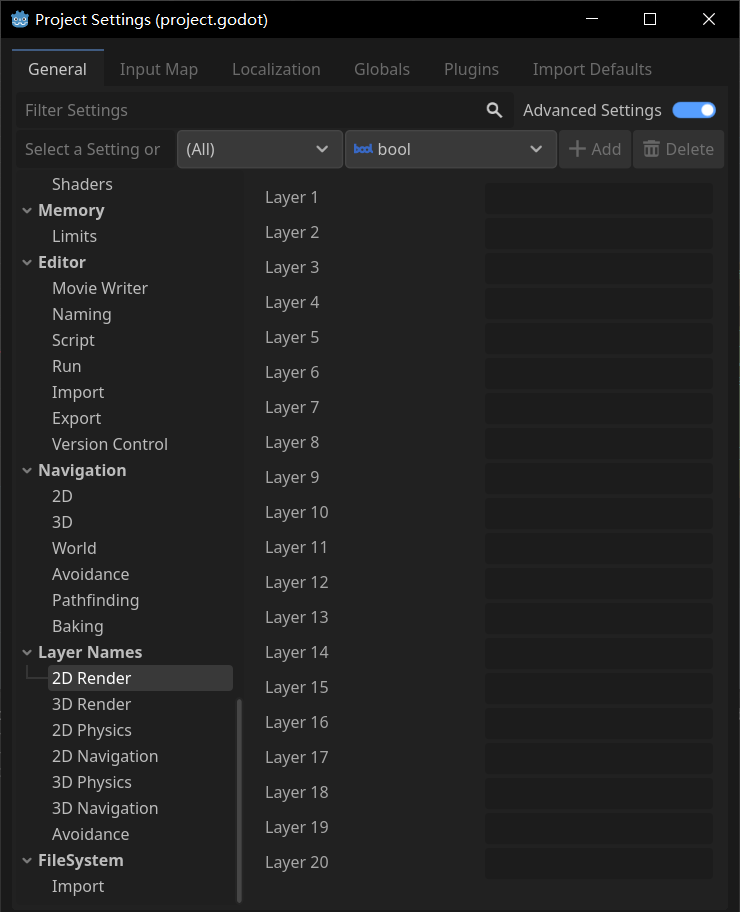Select Script under Editor
This screenshot has width=740, height=912.
click(x=73, y=341)
